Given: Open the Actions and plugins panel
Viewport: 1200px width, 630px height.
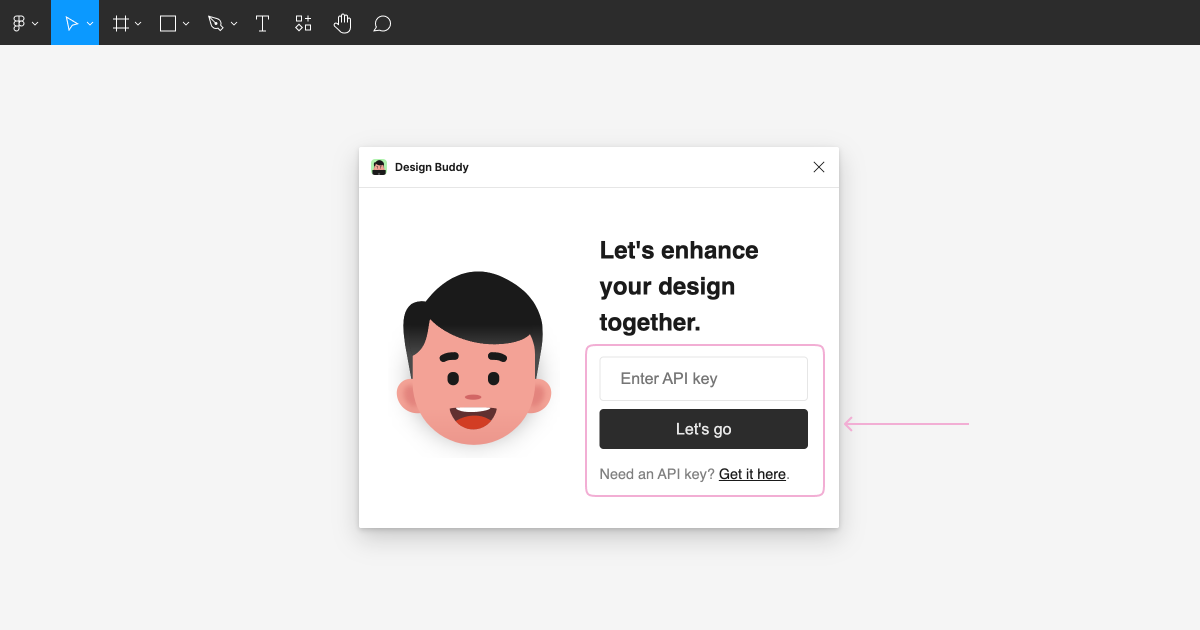Looking at the screenshot, I should pyautogui.click(x=302, y=22).
